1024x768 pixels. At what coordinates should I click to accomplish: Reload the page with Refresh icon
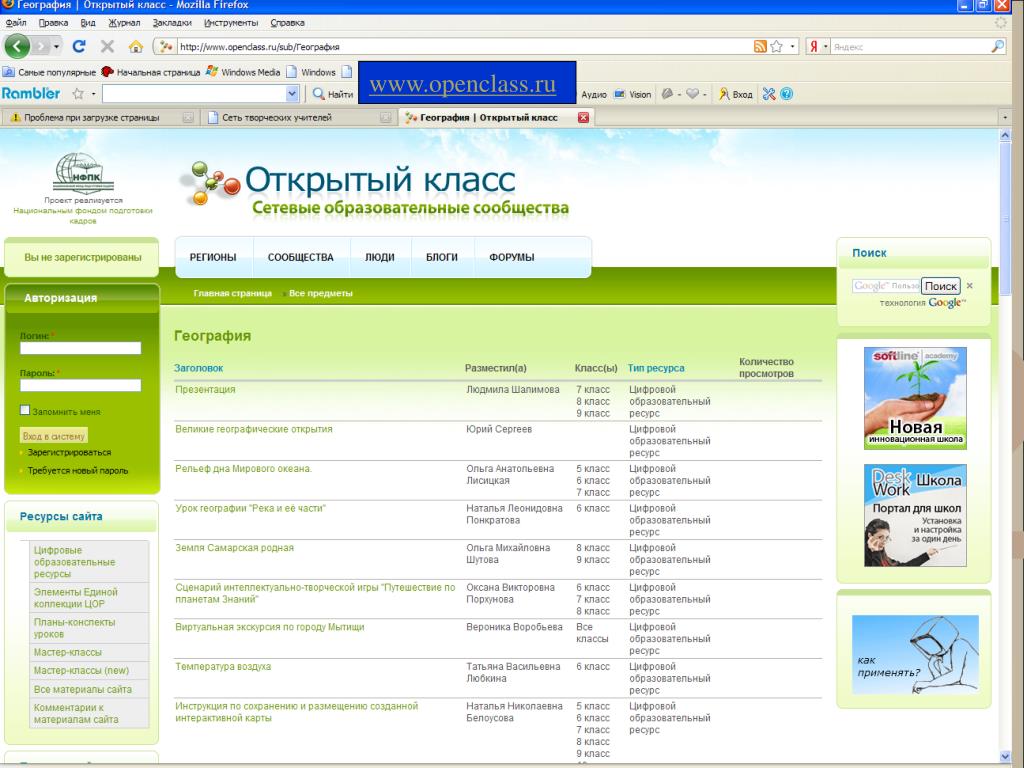[x=79, y=46]
